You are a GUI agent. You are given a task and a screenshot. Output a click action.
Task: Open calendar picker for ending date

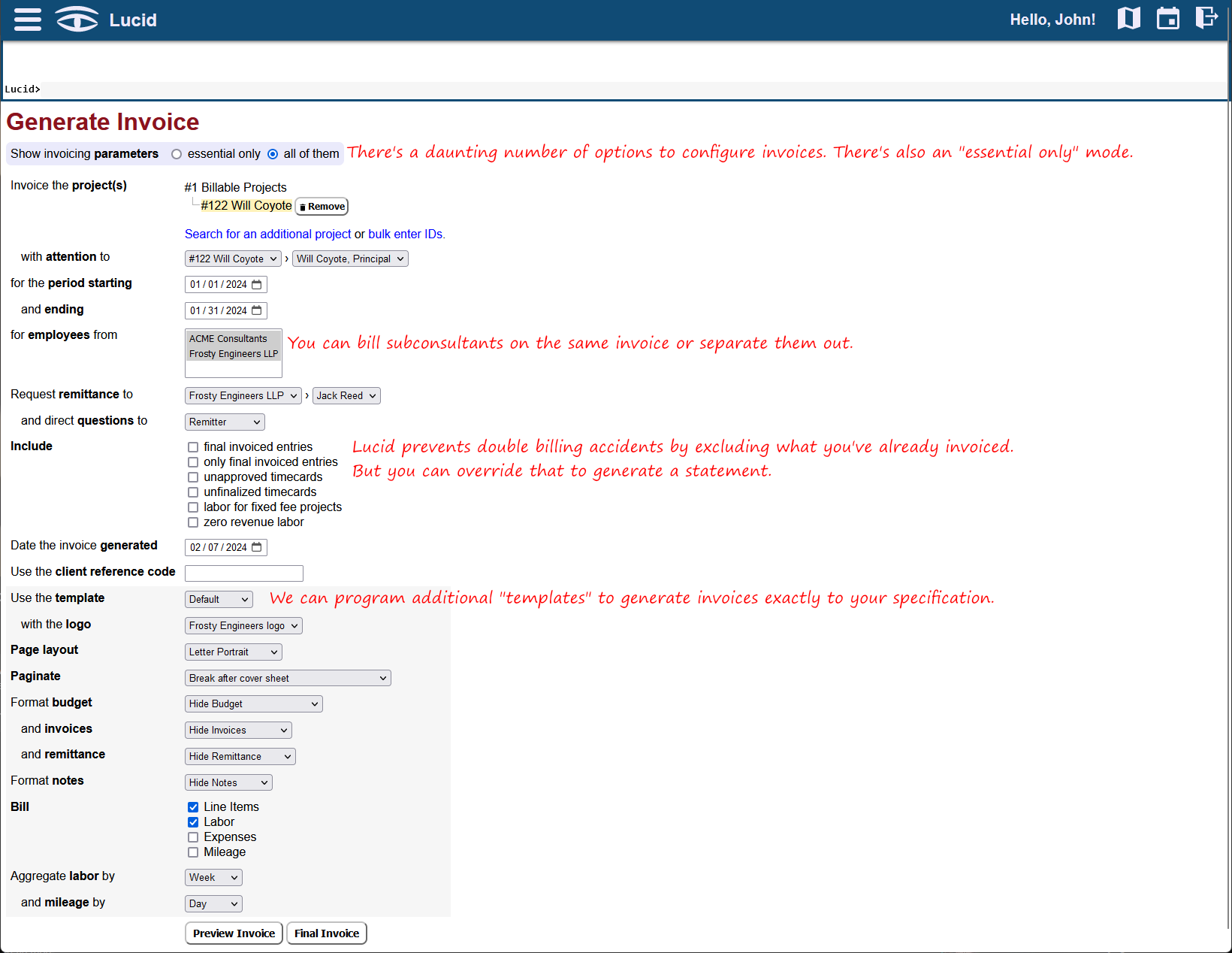(257, 310)
